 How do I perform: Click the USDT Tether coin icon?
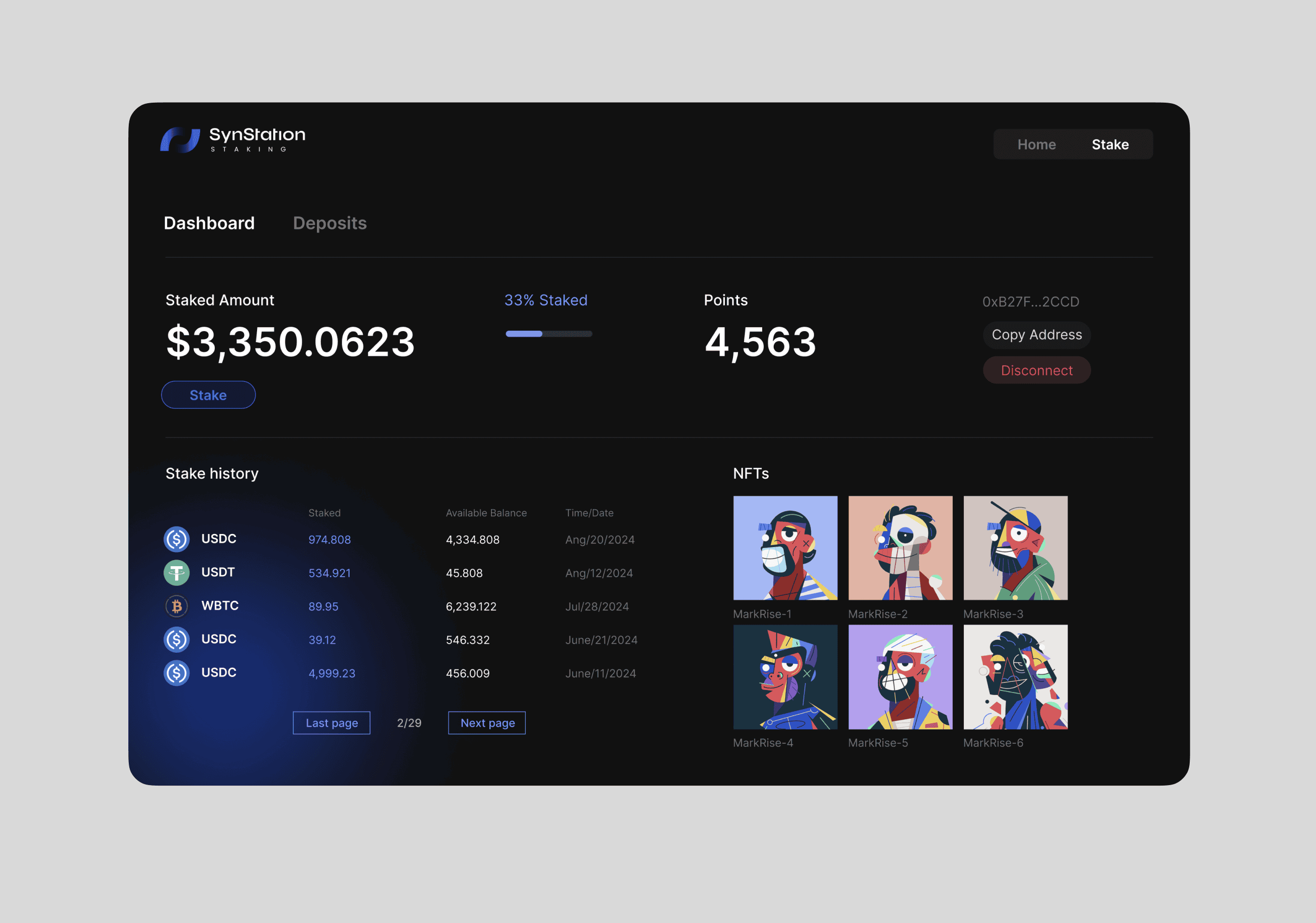click(x=177, y=572)
